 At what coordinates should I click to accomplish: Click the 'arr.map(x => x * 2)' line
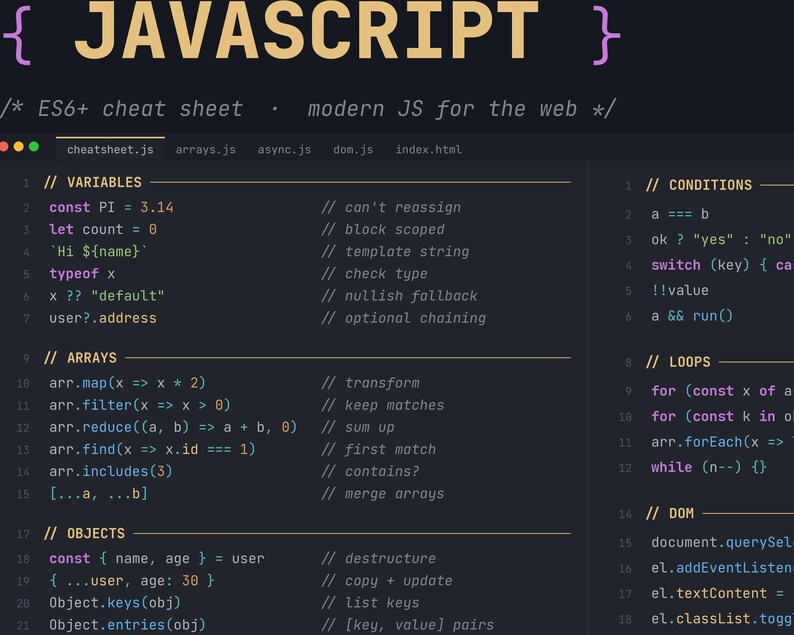pos(128,383)
